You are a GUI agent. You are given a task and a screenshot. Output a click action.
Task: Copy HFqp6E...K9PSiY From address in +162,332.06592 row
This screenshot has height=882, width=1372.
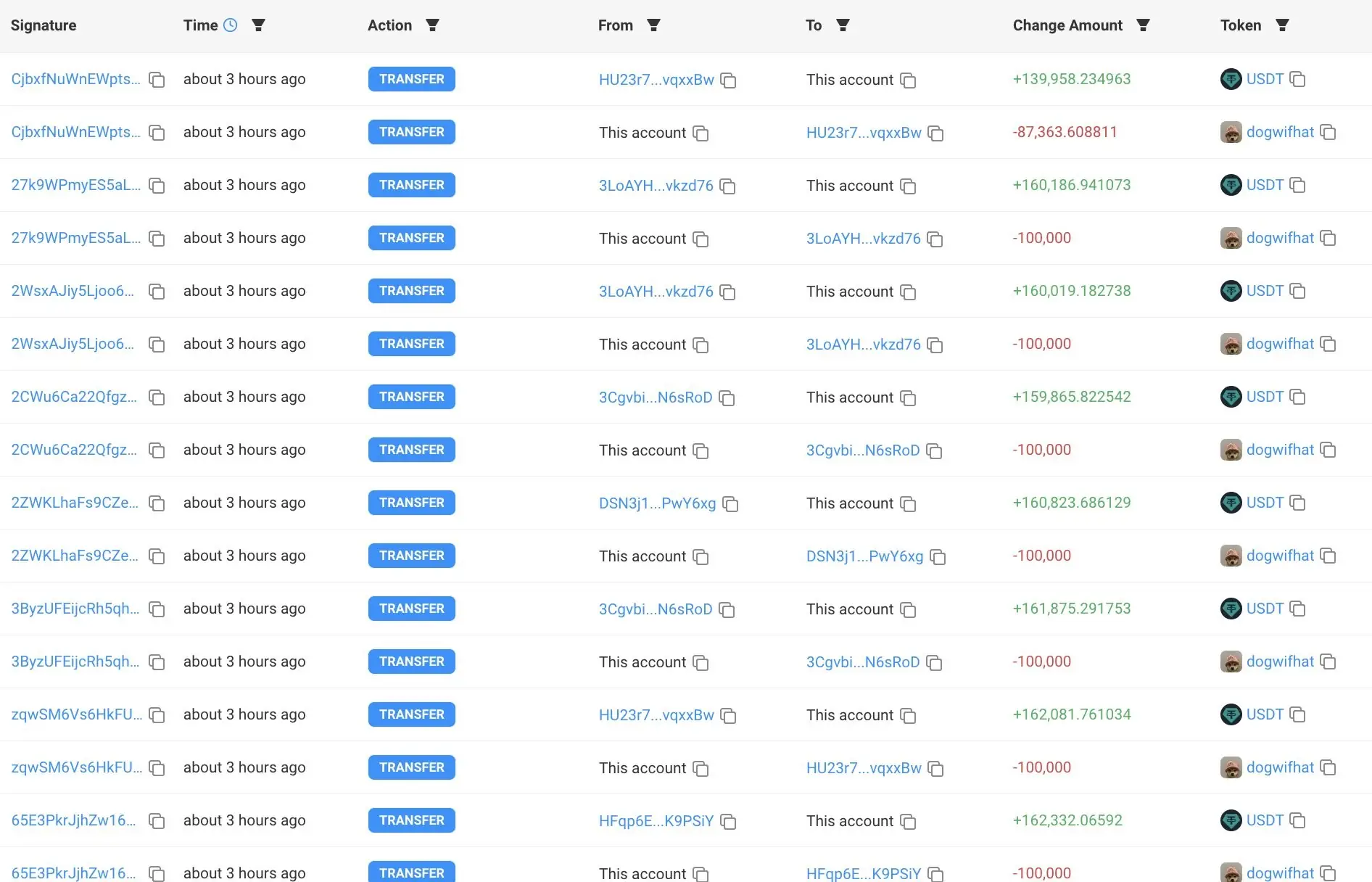click(x=728, y=822)
